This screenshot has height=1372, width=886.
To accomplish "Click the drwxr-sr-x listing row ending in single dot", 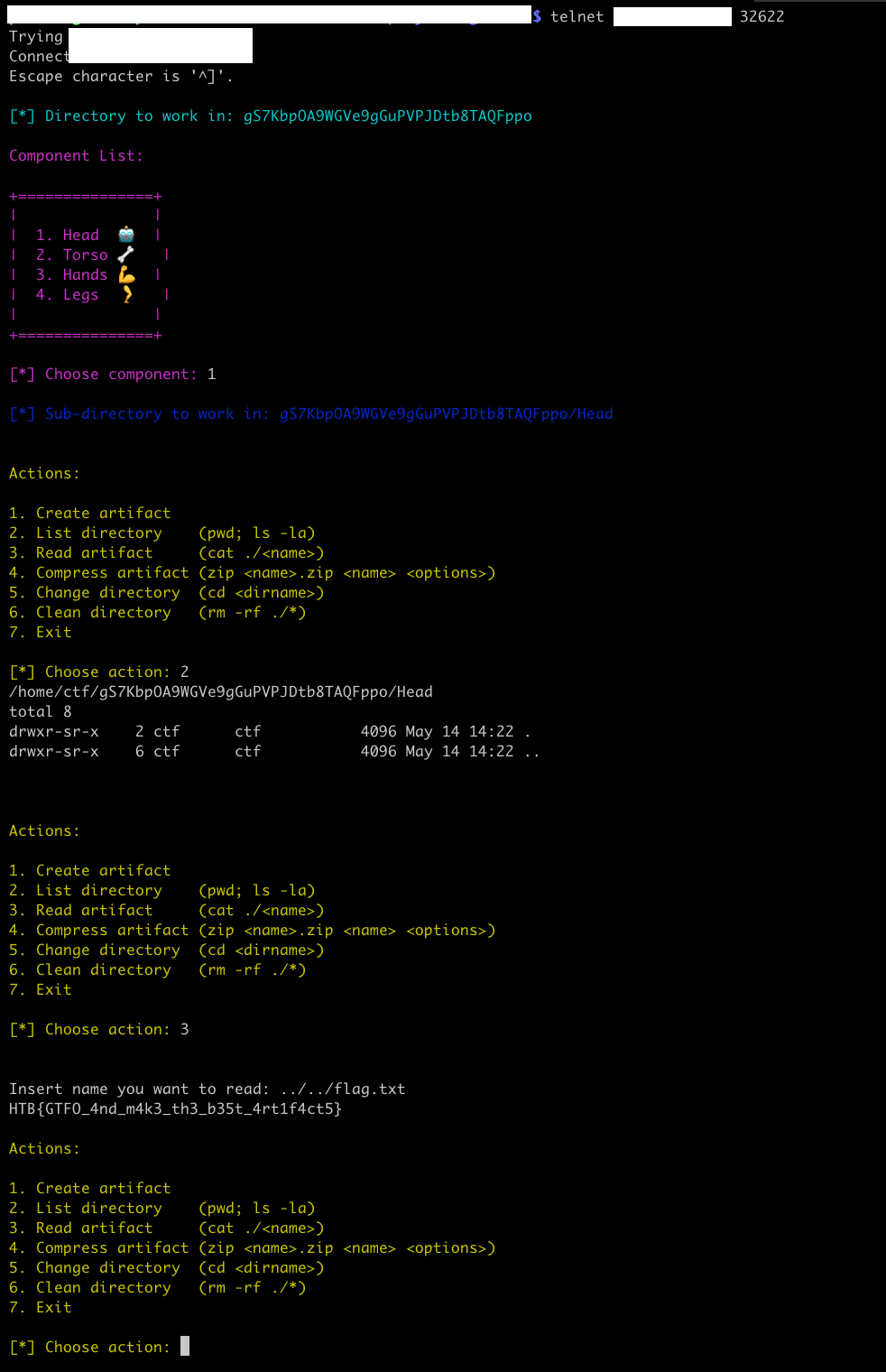I will coord(271,731).
